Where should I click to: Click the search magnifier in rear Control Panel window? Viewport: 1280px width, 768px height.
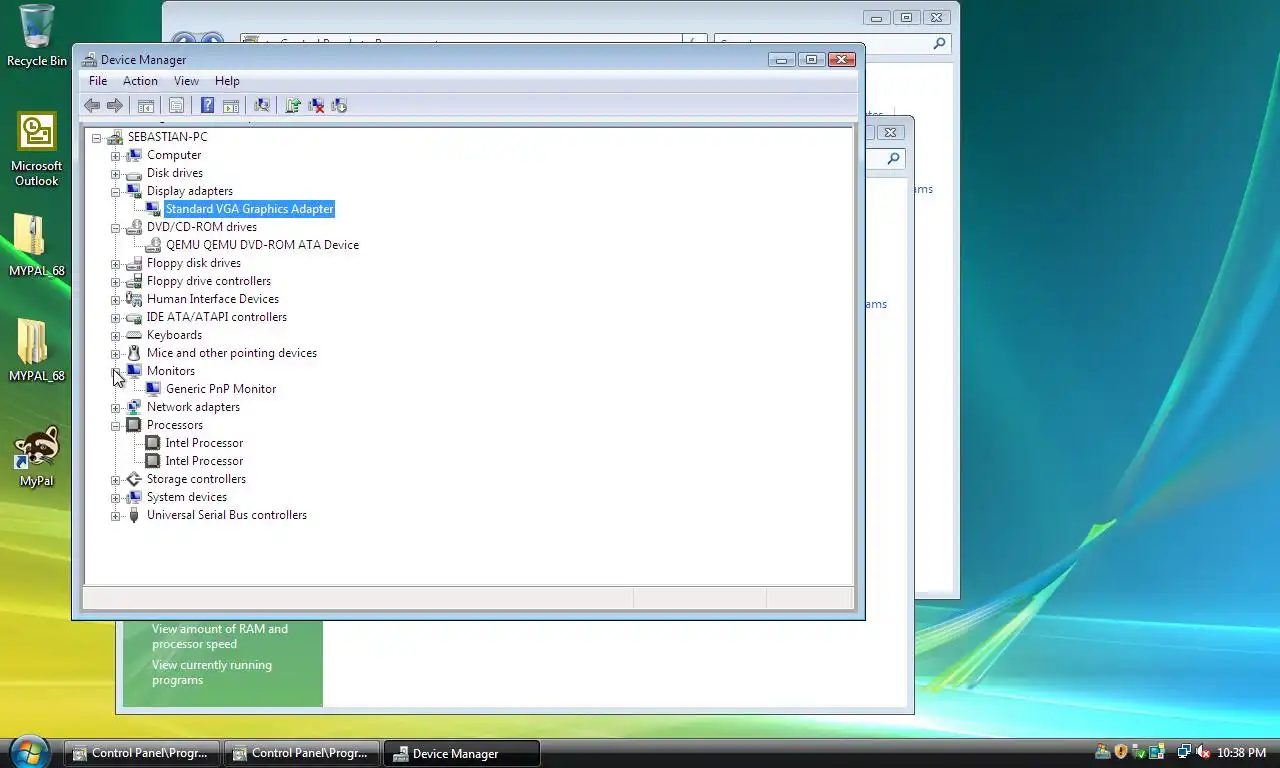[x=939, y=43]
